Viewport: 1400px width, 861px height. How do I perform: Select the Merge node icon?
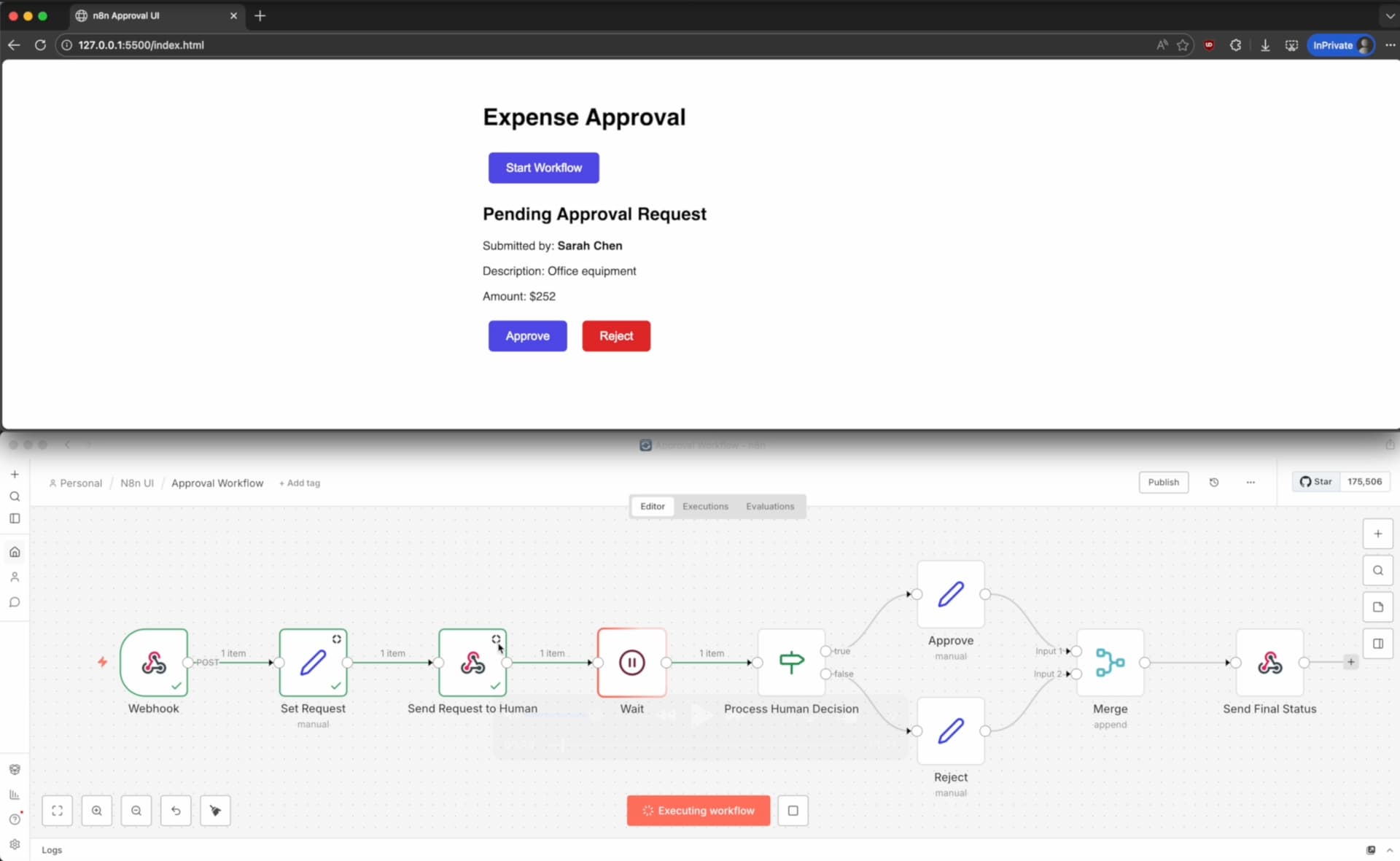click(x=1110, y=663)
